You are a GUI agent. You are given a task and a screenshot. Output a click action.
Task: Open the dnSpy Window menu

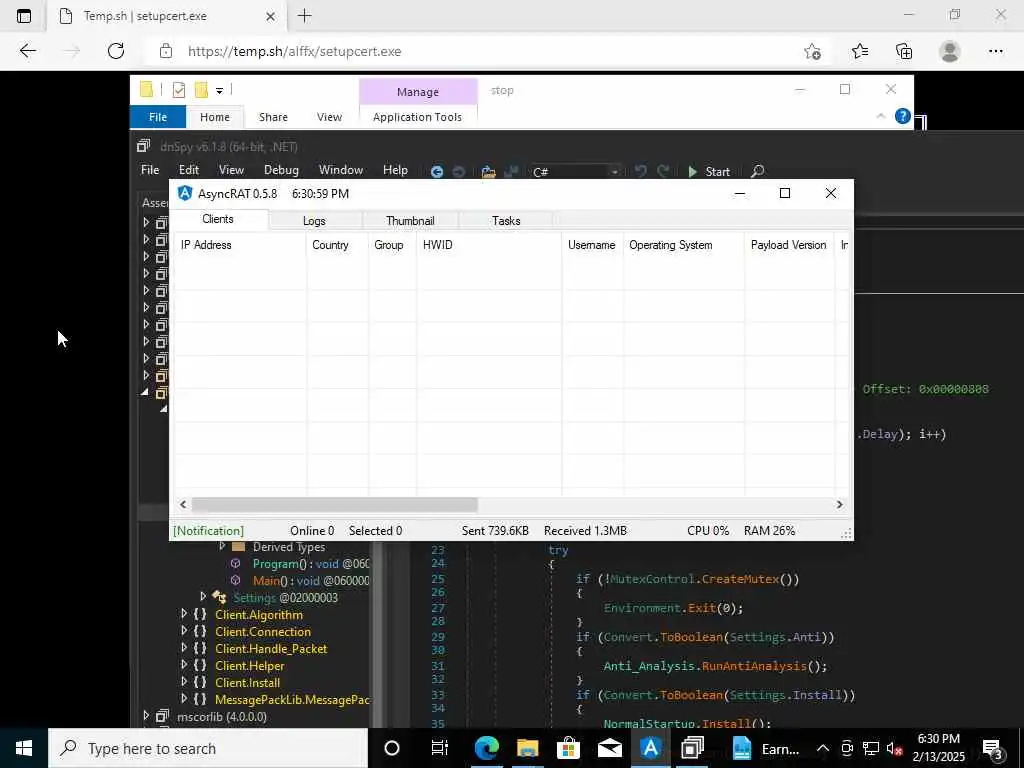tap(341, 170)
